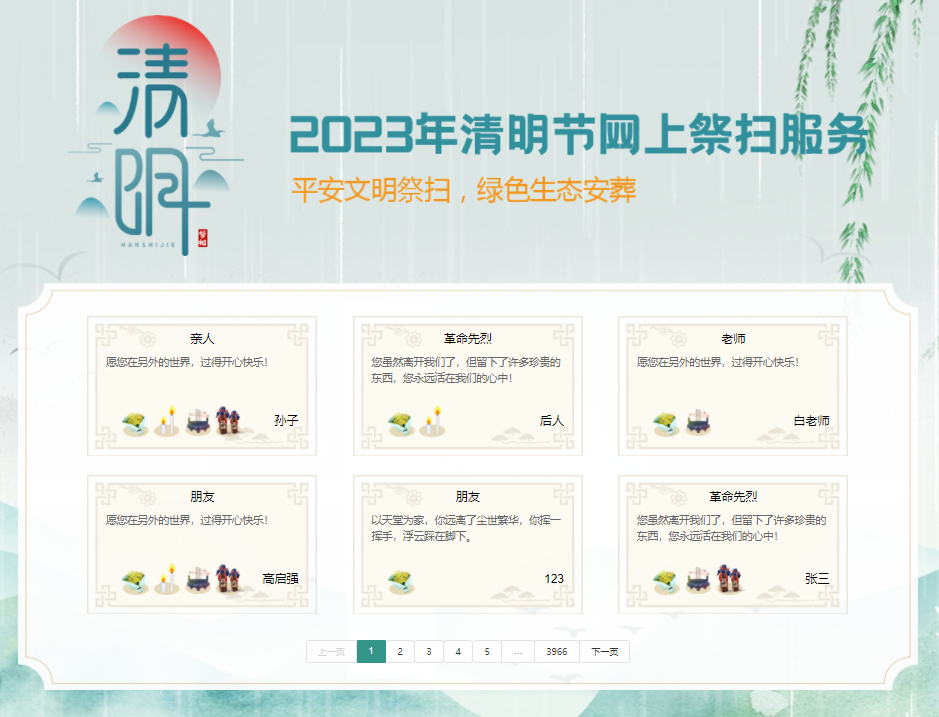
Task: Click paper money icon on 张三 card
Action: pyautogui.click(x=666, y=582)
